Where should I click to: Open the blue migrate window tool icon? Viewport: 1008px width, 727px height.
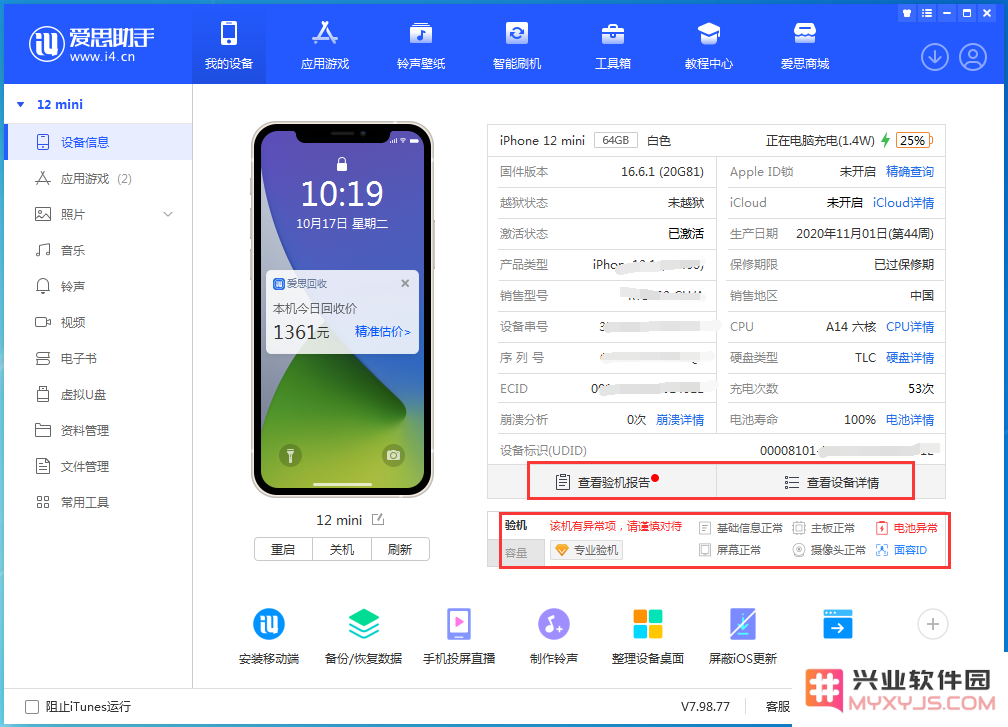838,624
